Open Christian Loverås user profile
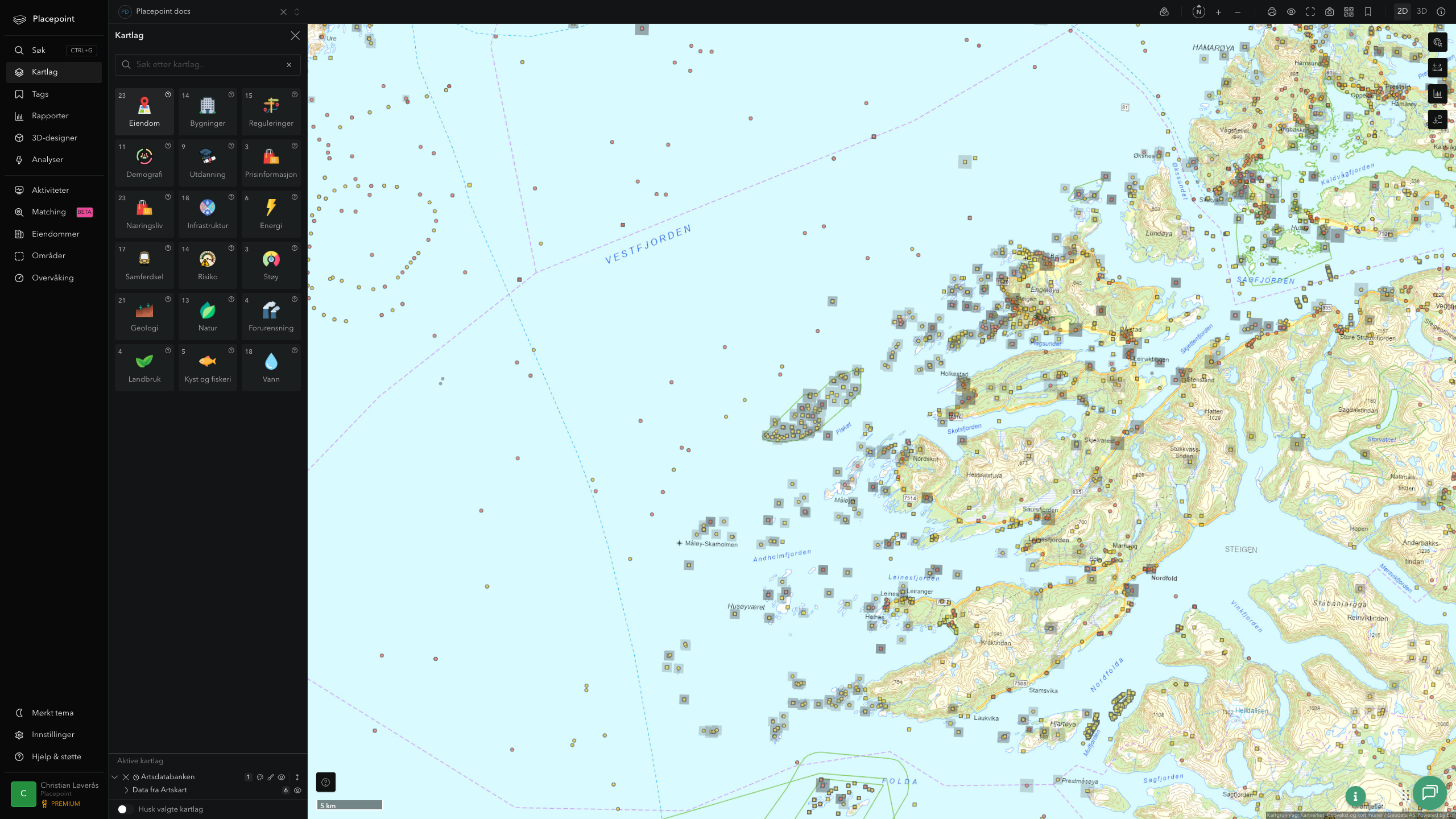This screenshot has height=819, width=1456. (55, 794)
